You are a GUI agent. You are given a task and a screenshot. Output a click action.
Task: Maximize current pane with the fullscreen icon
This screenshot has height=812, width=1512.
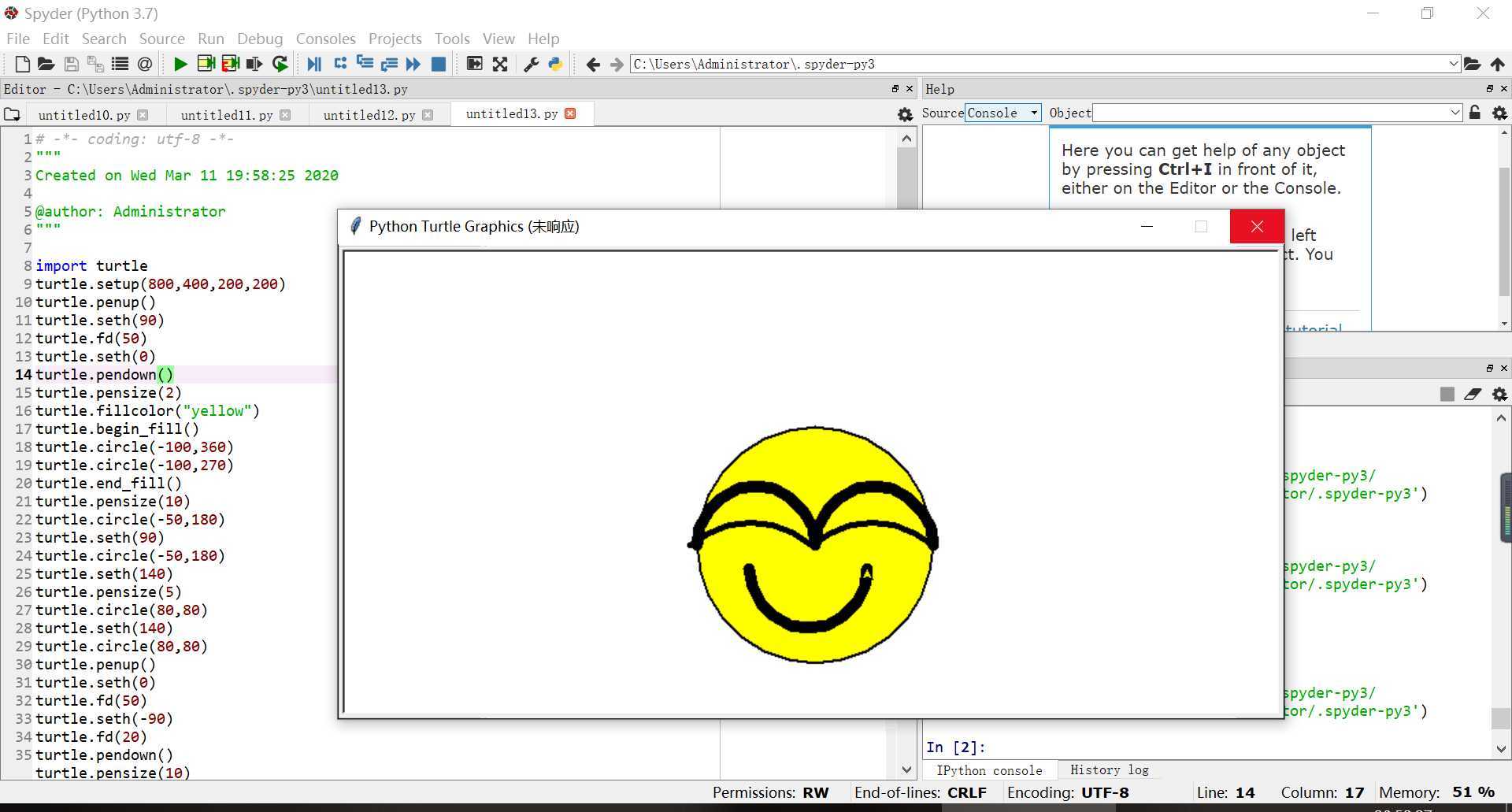(x=500, y=64)
